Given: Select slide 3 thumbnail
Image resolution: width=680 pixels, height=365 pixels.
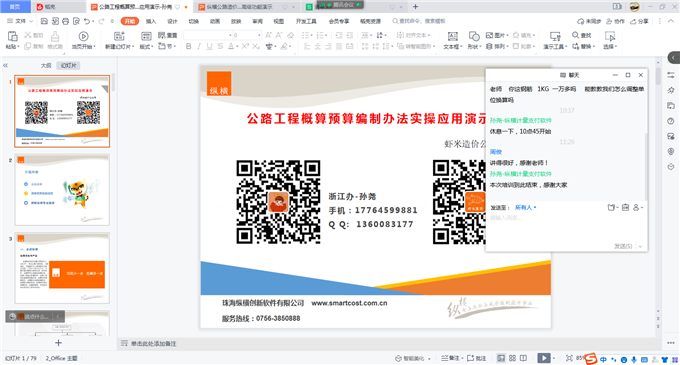Looking at the screenshot, I should point(62,268).
